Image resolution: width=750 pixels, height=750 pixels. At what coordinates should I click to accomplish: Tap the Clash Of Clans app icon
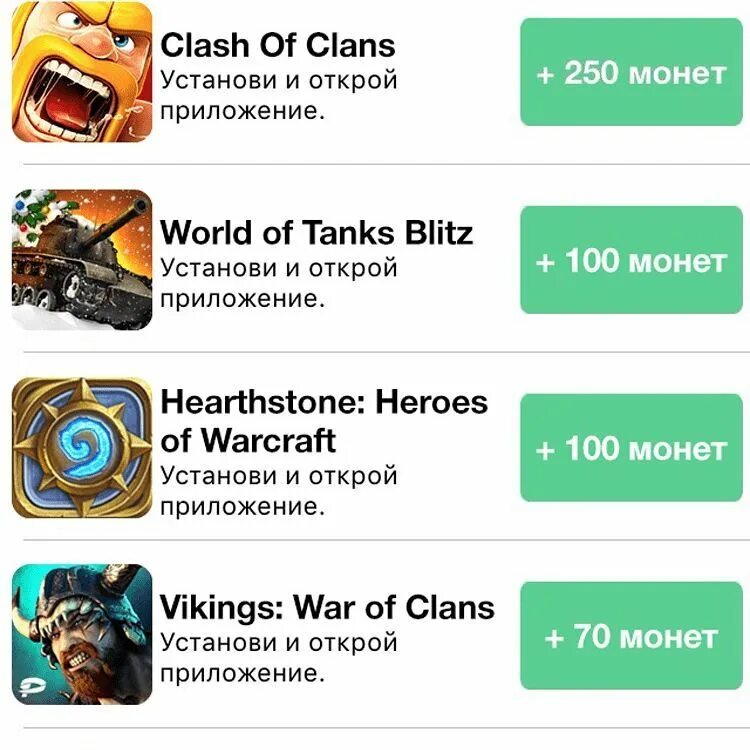pos(82,72)
